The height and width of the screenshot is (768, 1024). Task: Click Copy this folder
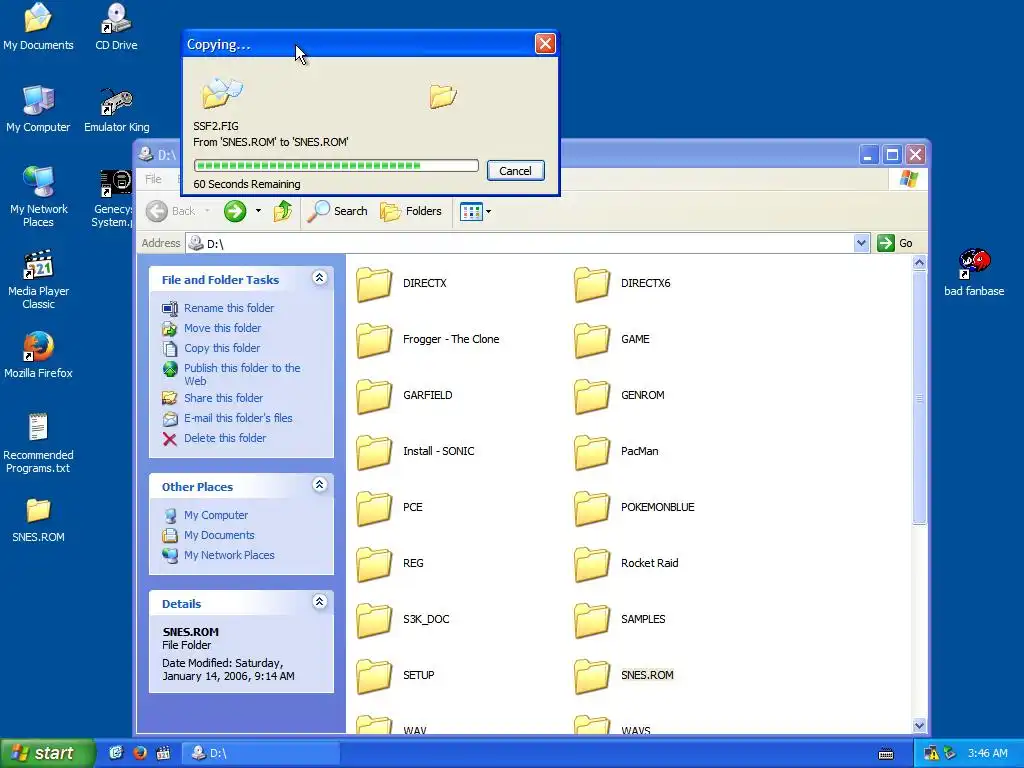coord(211,348)
